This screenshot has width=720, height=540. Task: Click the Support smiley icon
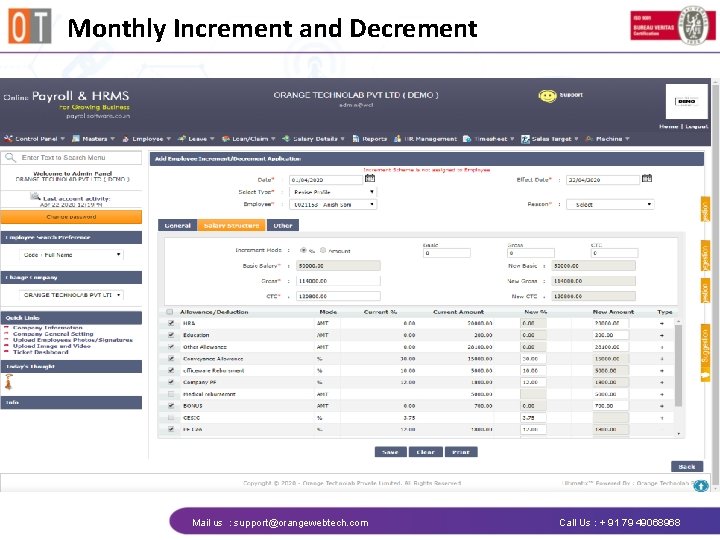547,96
